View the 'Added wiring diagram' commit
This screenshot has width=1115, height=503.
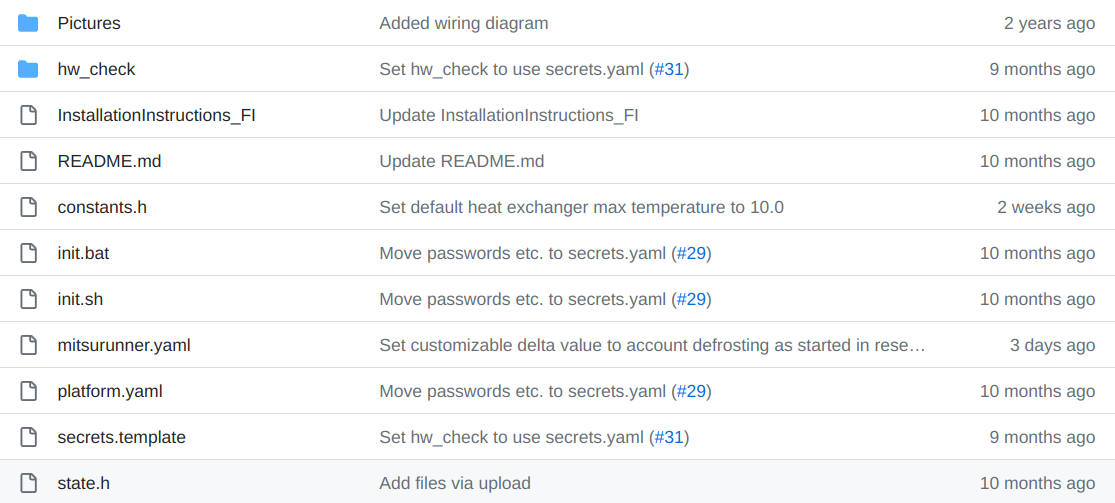463,23
